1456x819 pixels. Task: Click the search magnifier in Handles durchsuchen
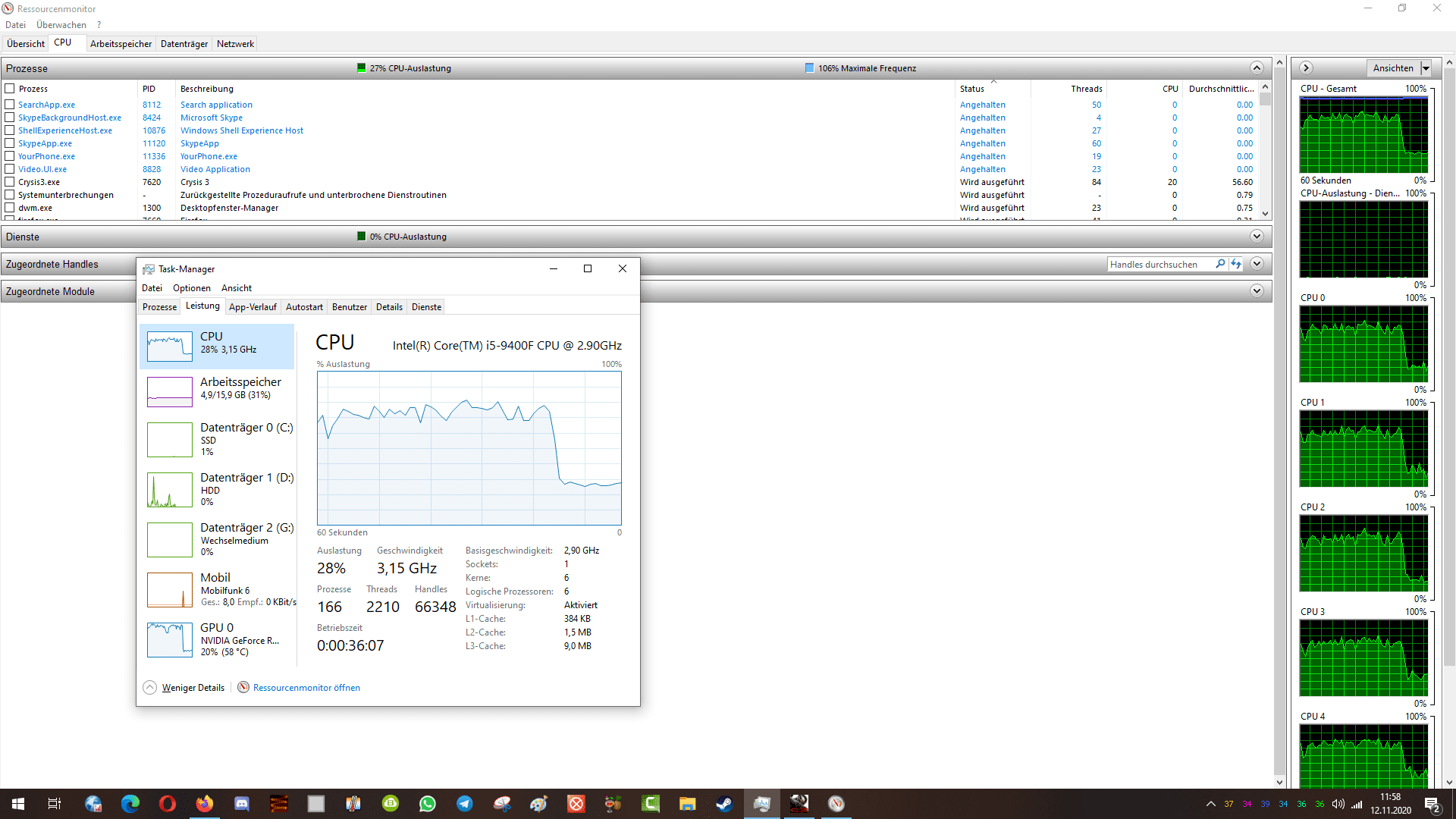(x=1220, y=264)
